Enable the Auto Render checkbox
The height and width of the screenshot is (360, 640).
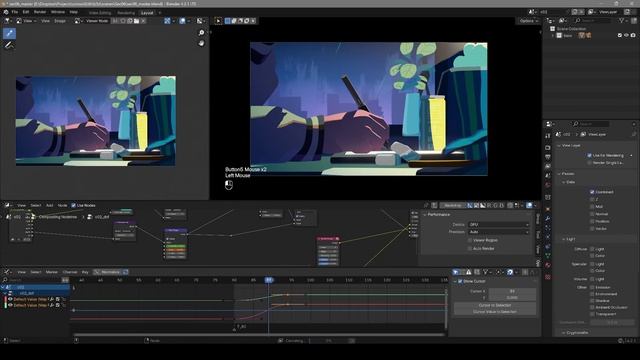click(470, 248)
